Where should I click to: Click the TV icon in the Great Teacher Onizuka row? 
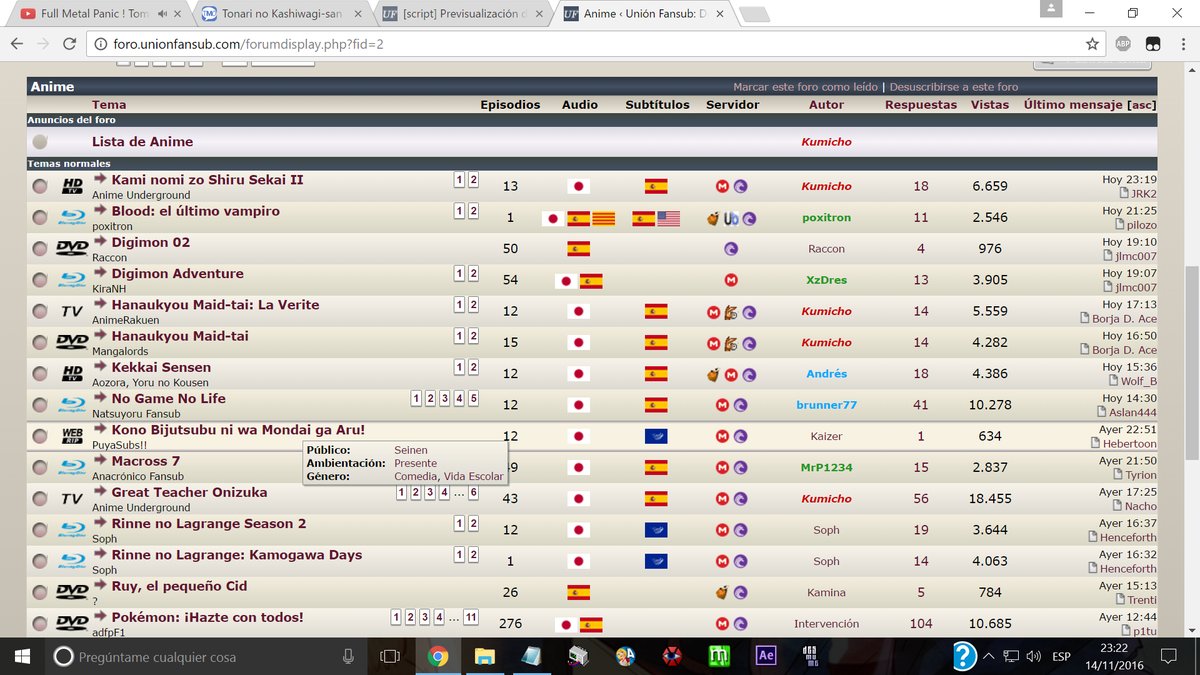[x=72, y=499]
